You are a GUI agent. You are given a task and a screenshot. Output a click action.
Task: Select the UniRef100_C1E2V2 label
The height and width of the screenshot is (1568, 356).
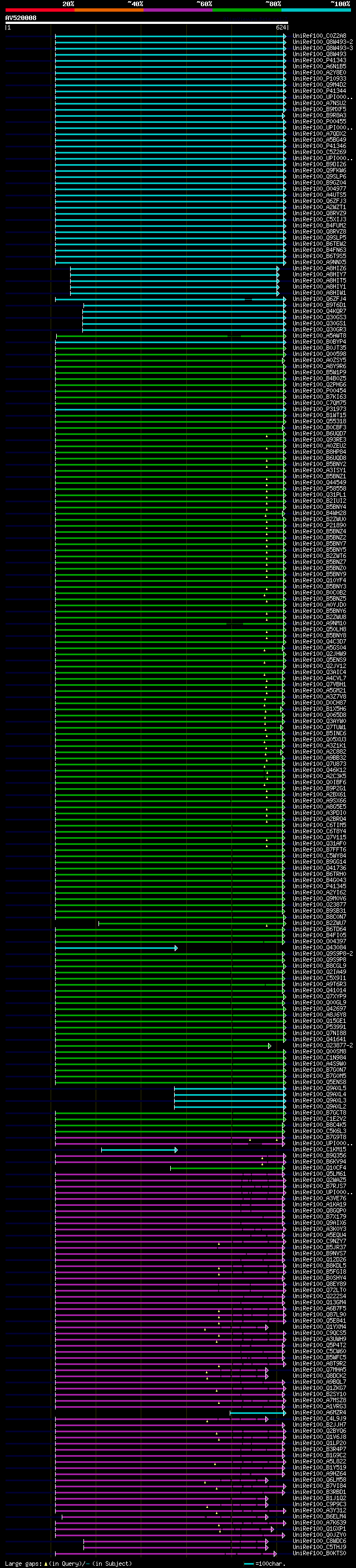click(x=319, y=1119)
